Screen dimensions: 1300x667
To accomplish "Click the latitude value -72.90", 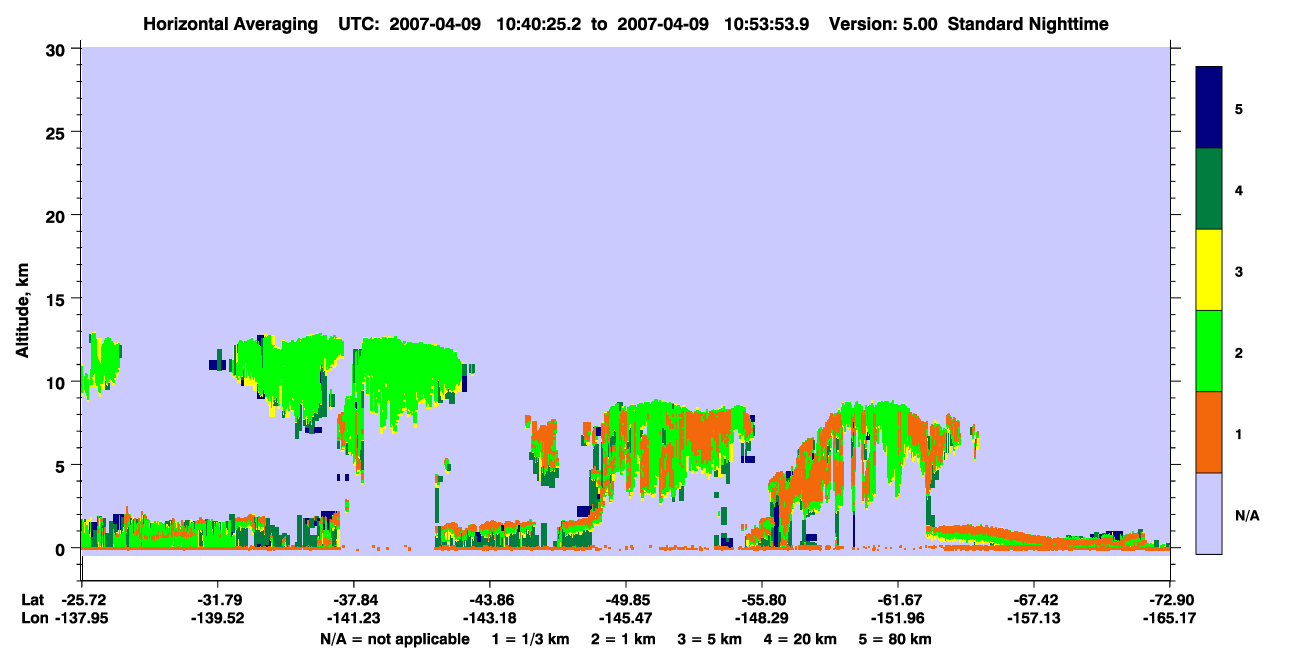I will [x=1169, y=599].
